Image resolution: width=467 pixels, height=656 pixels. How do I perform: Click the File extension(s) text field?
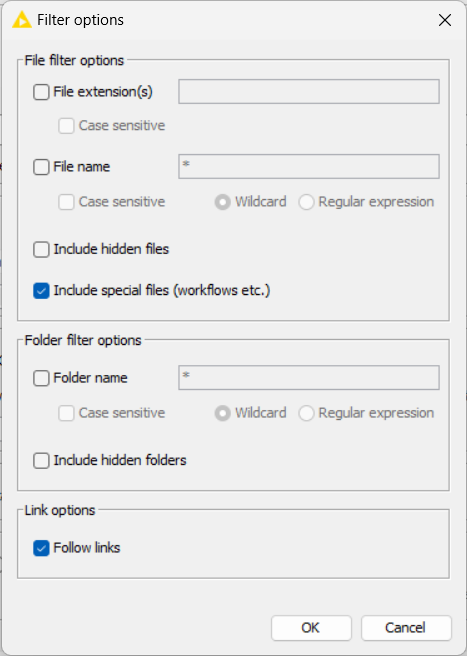(x=309, y=91)
